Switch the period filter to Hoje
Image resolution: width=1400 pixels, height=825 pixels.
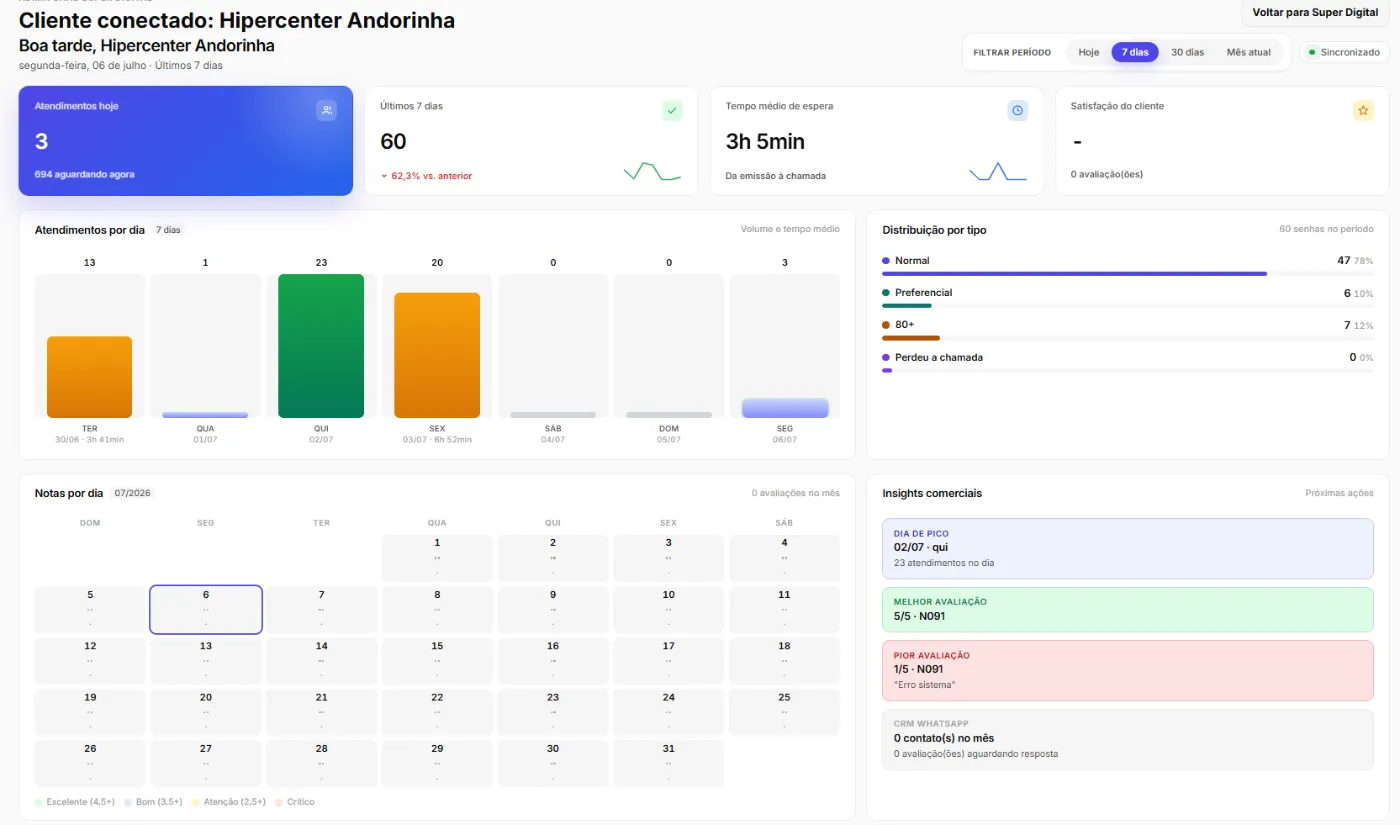[1089, 52]
